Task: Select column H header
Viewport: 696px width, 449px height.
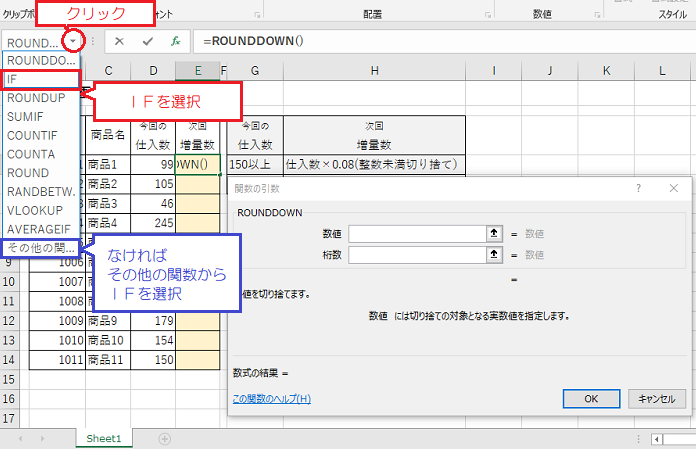Action: (375, 71)
